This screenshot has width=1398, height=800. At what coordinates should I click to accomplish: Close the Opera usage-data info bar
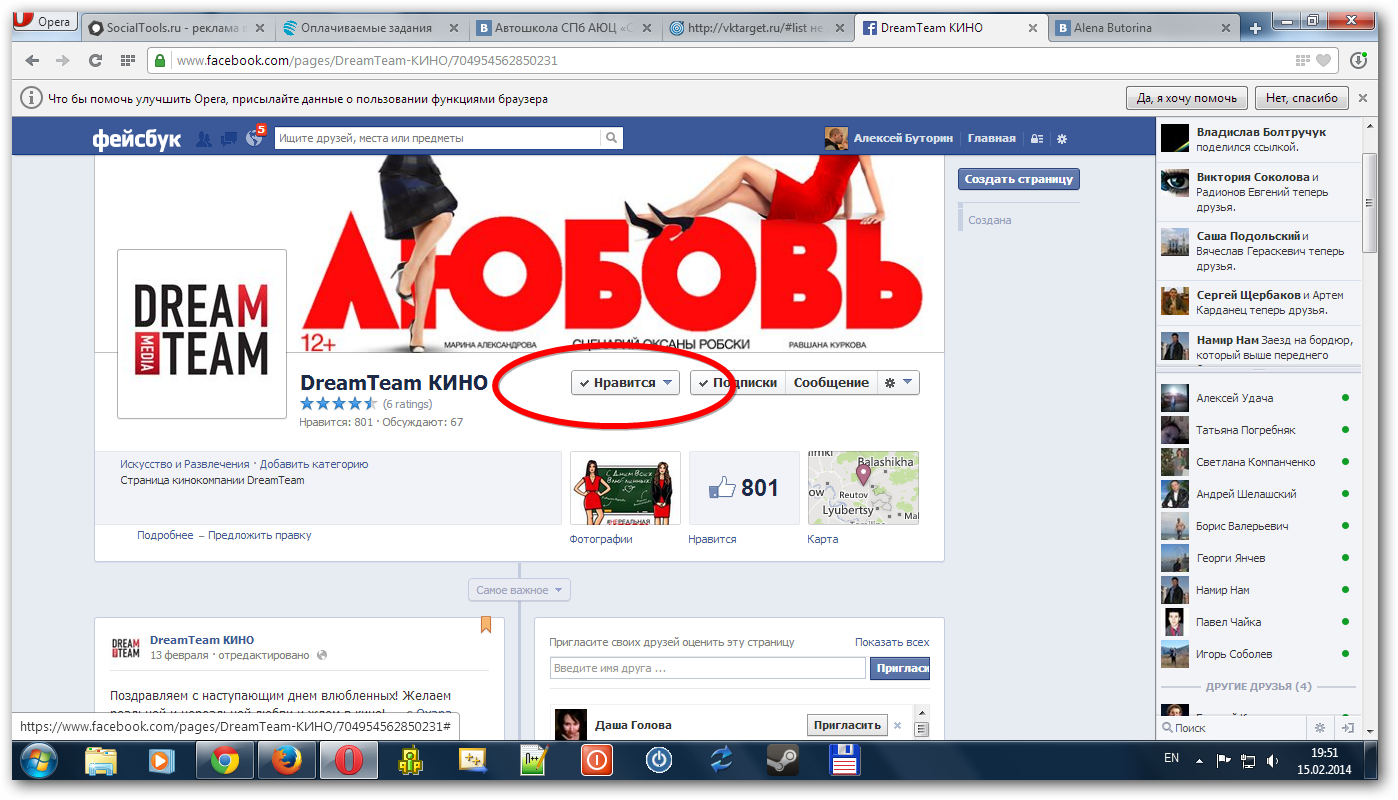pos(1362,98)
